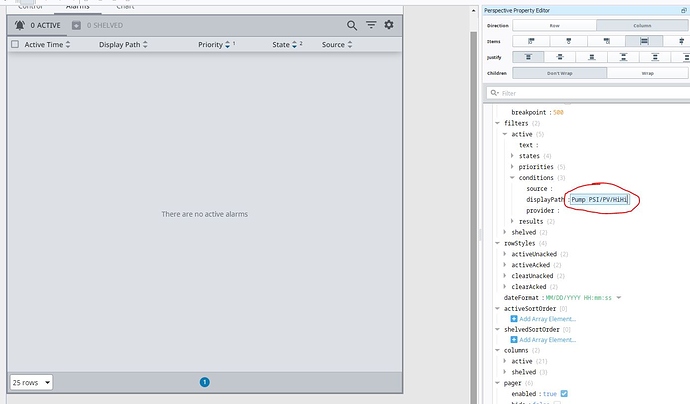Sort by the Active Time column arrows

pyautogui.click(x=68, y=44)
